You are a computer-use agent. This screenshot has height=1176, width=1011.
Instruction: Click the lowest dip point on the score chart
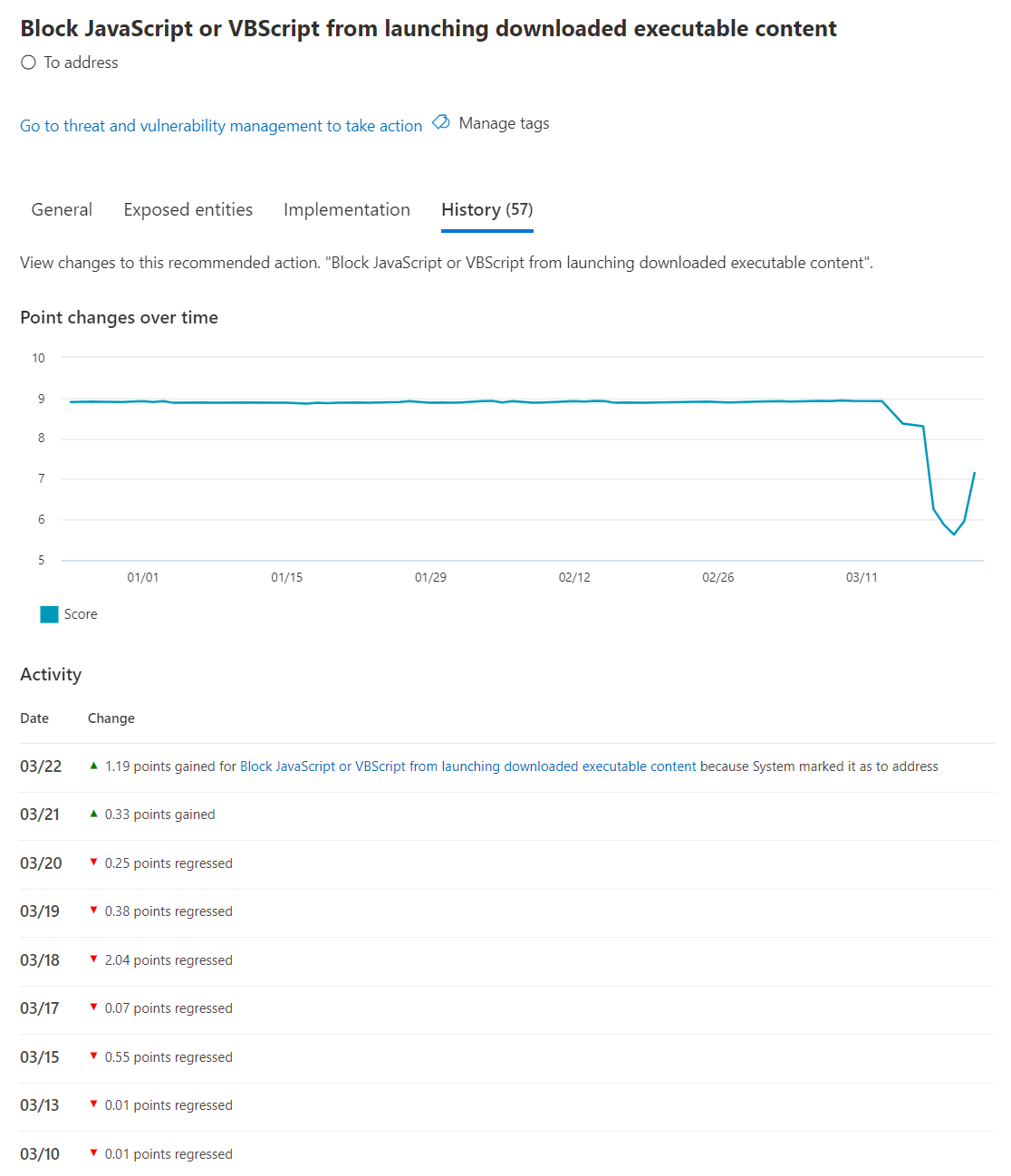pos(954,535)
